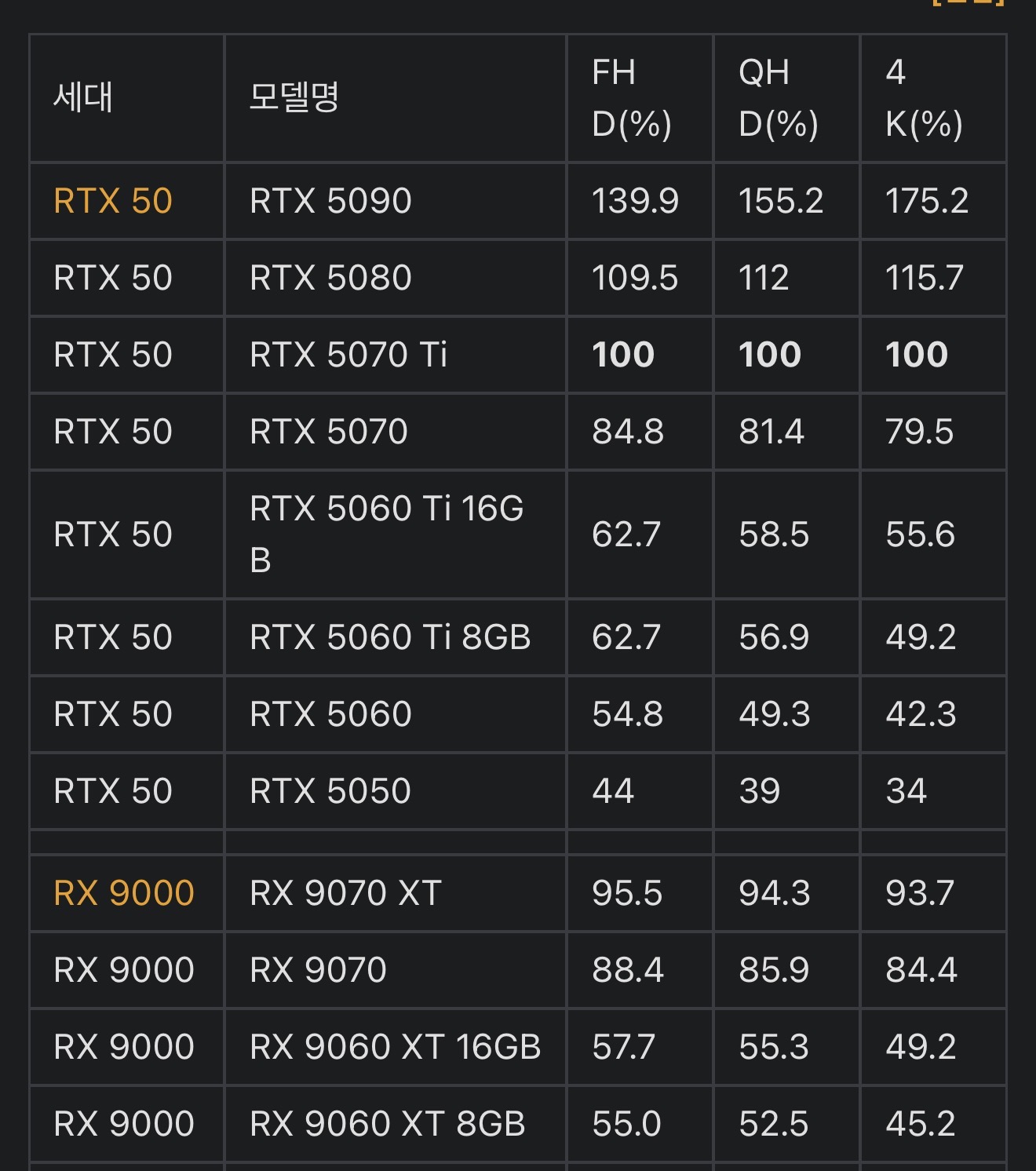Screen dimensions: 1036x1171
Task: Click the bold FHD 100 value
Action: 623,355
